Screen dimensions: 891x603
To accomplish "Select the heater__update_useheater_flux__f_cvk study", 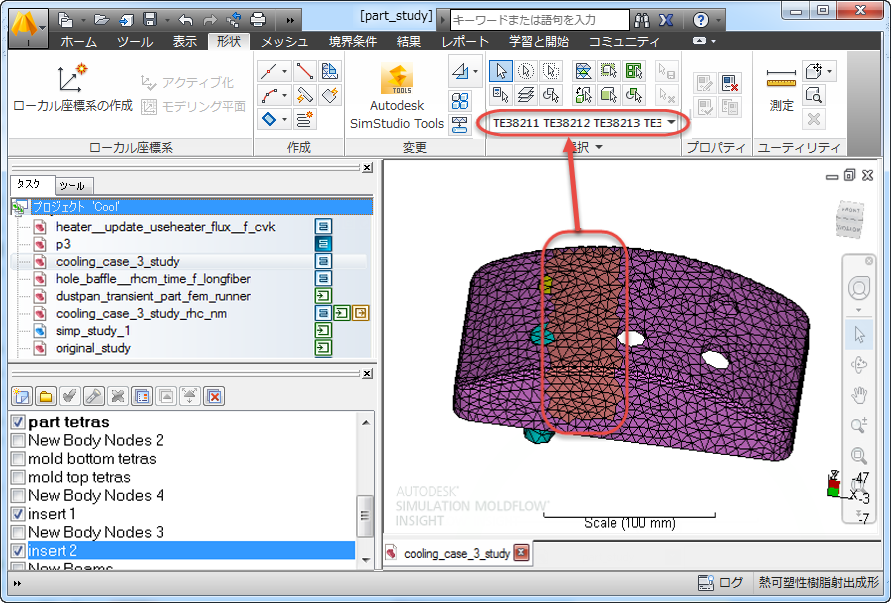I will pos(165,227).
